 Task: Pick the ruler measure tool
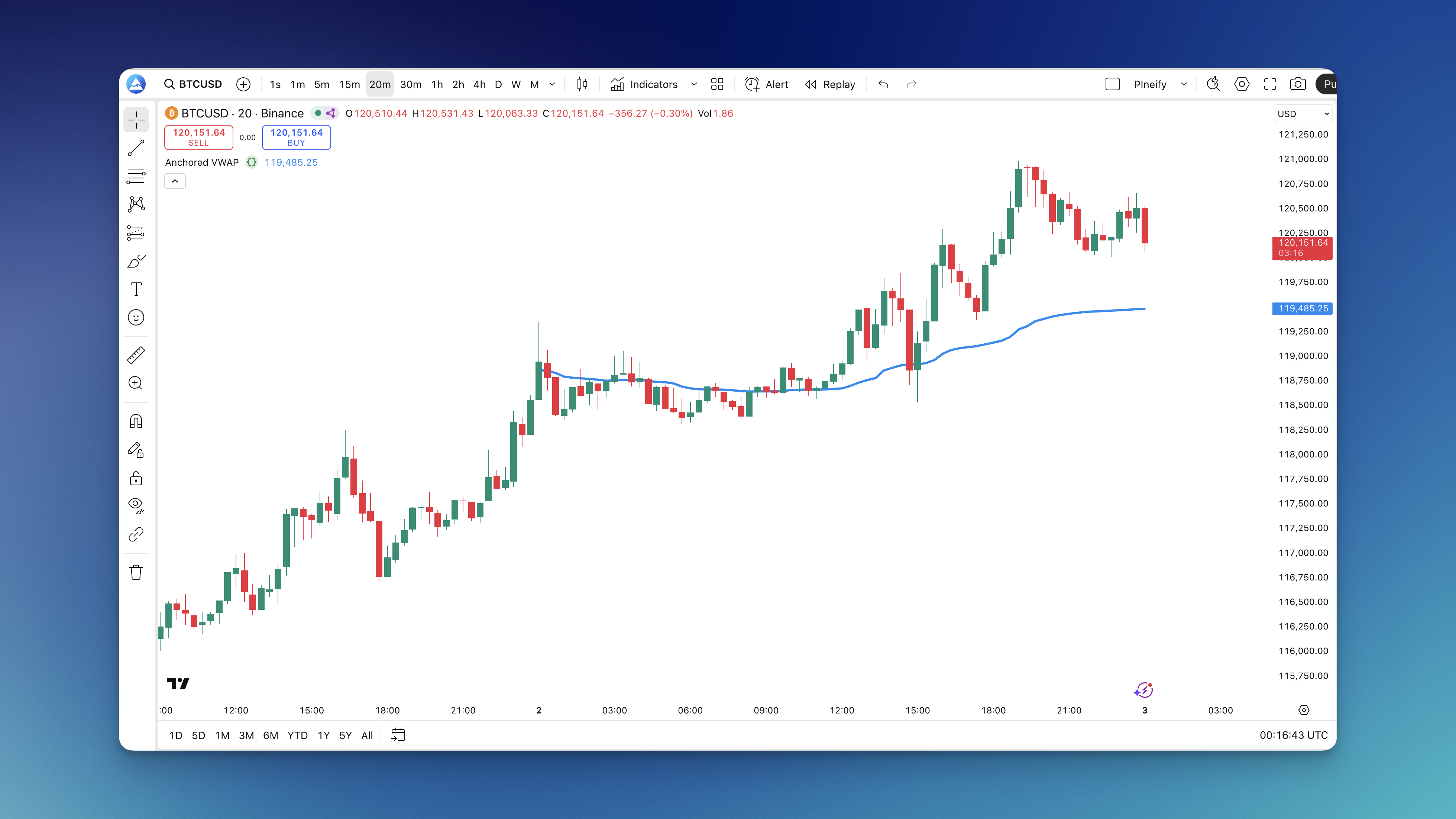(x=136, y=355)
